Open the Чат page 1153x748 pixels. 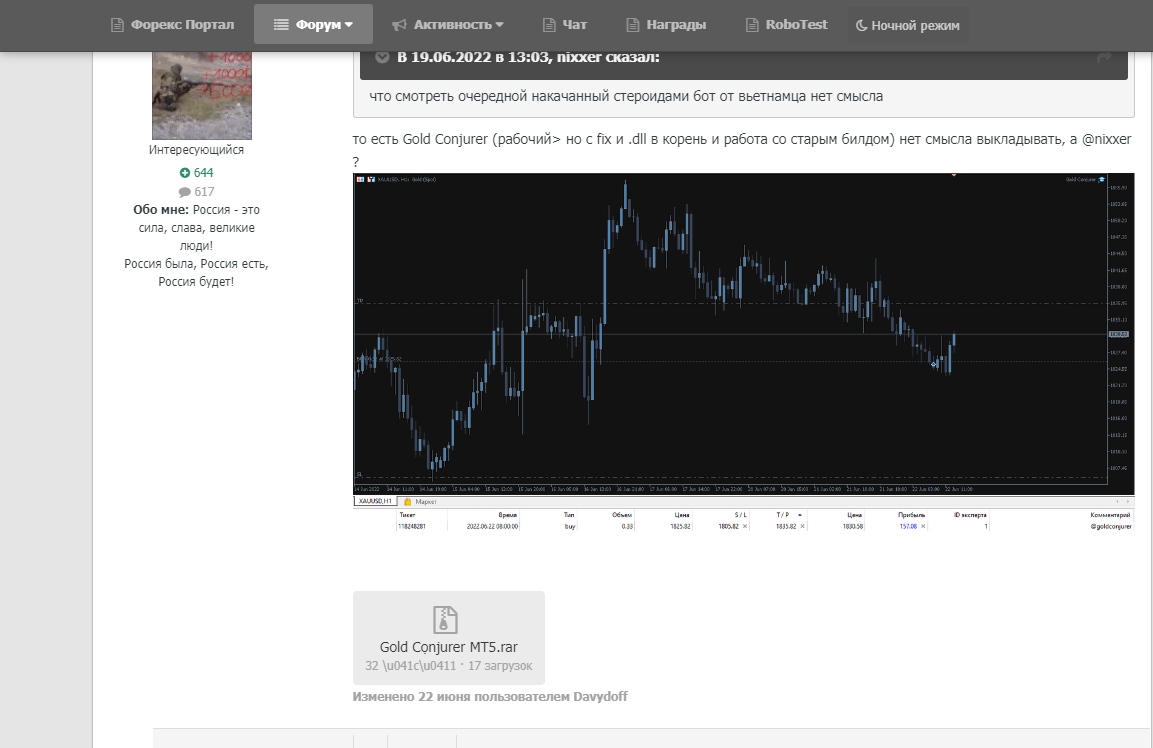pyautogui.click(x=565, y=24)
